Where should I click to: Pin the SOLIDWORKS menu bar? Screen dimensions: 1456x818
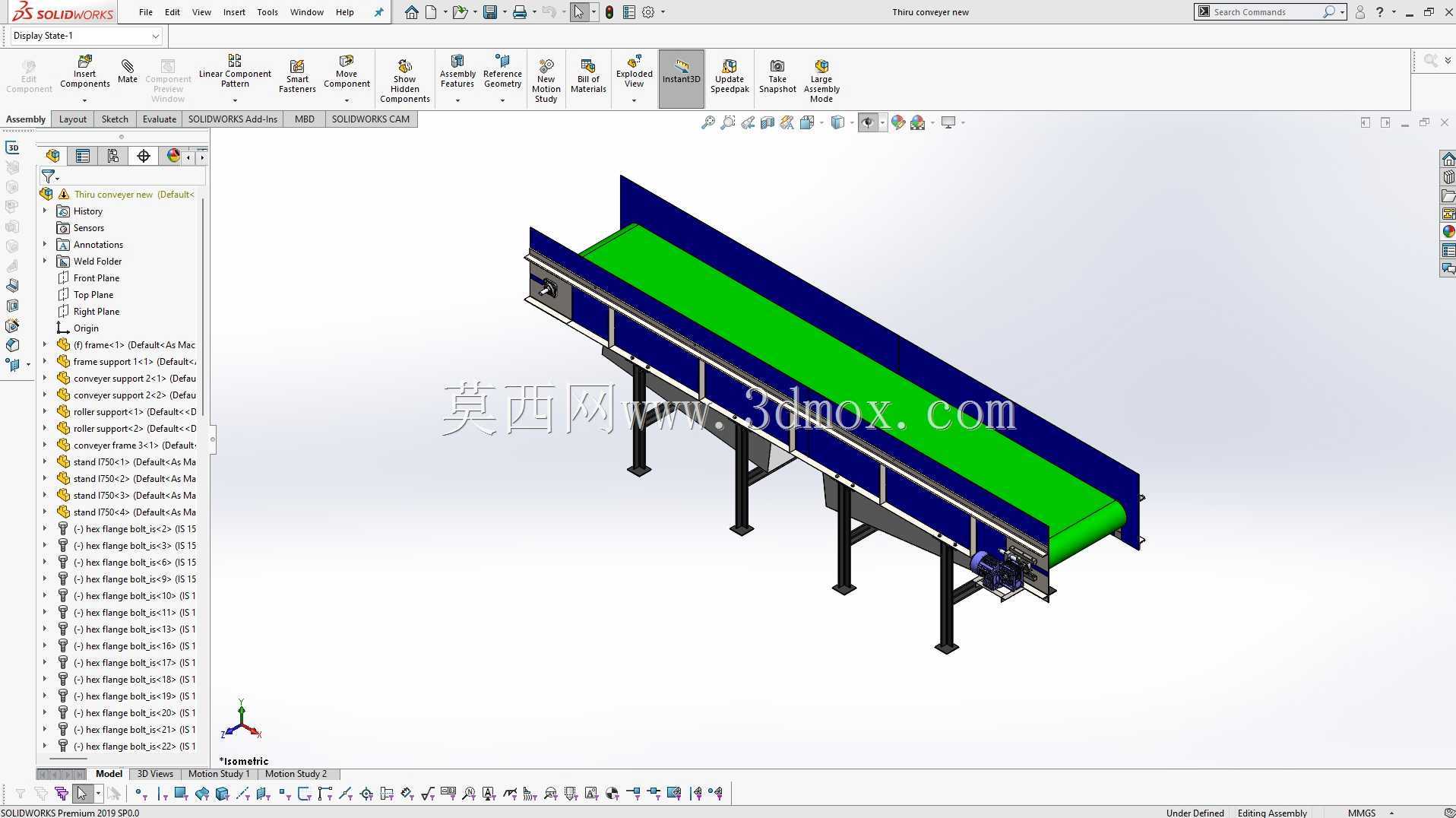coord(378,12)
